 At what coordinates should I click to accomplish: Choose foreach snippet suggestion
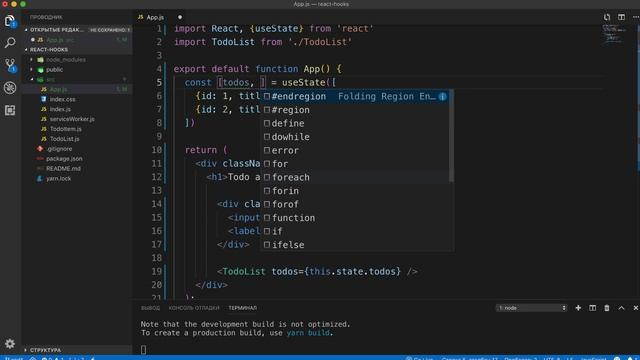coord(354,178)
